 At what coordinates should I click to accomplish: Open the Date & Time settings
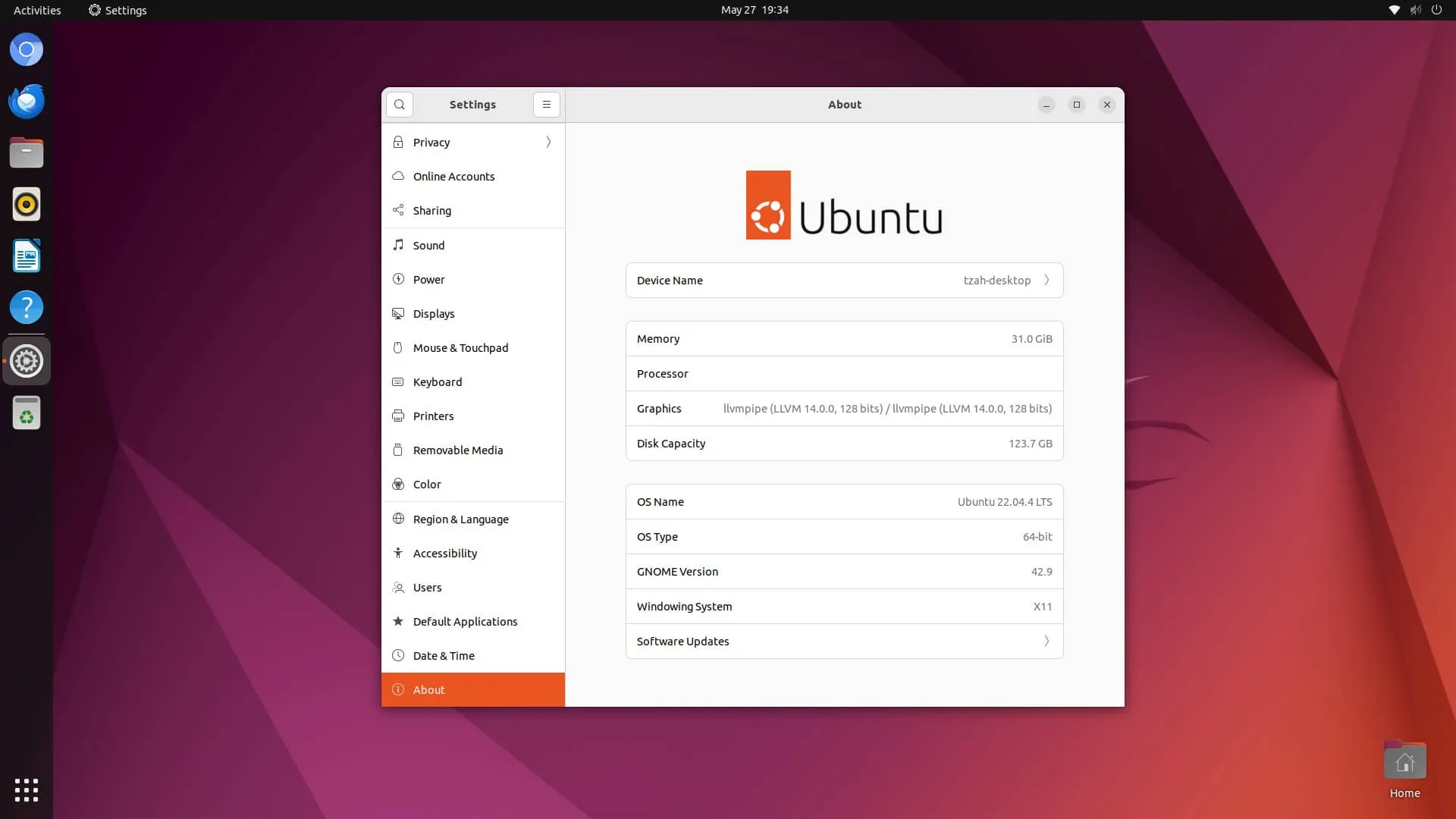[x=444, y=655]
